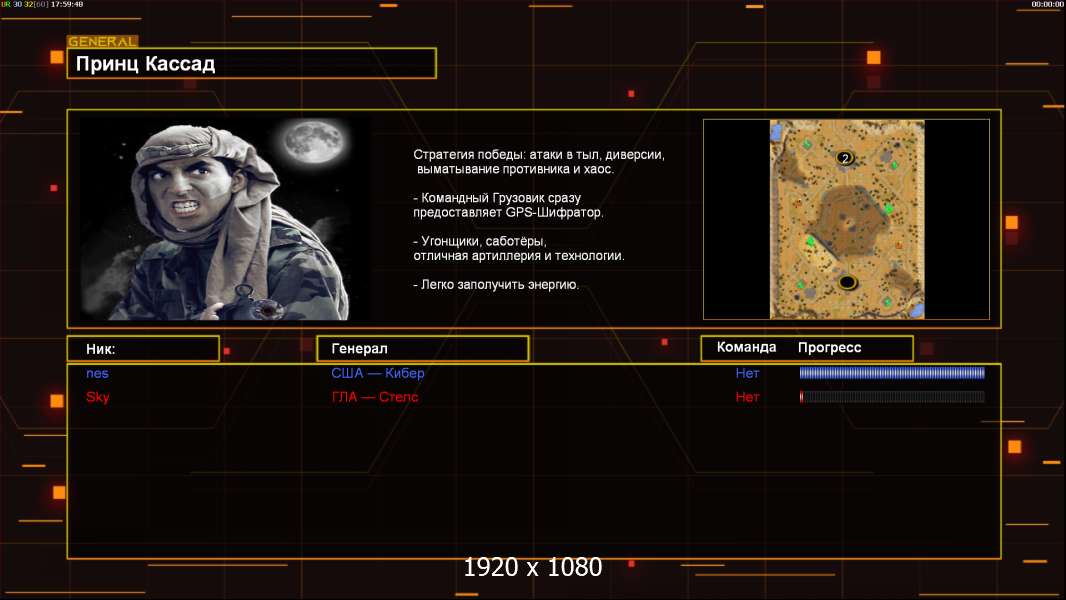Click the Ник: column header
This screenshot has height=600, width=1066.
point(101,349)
